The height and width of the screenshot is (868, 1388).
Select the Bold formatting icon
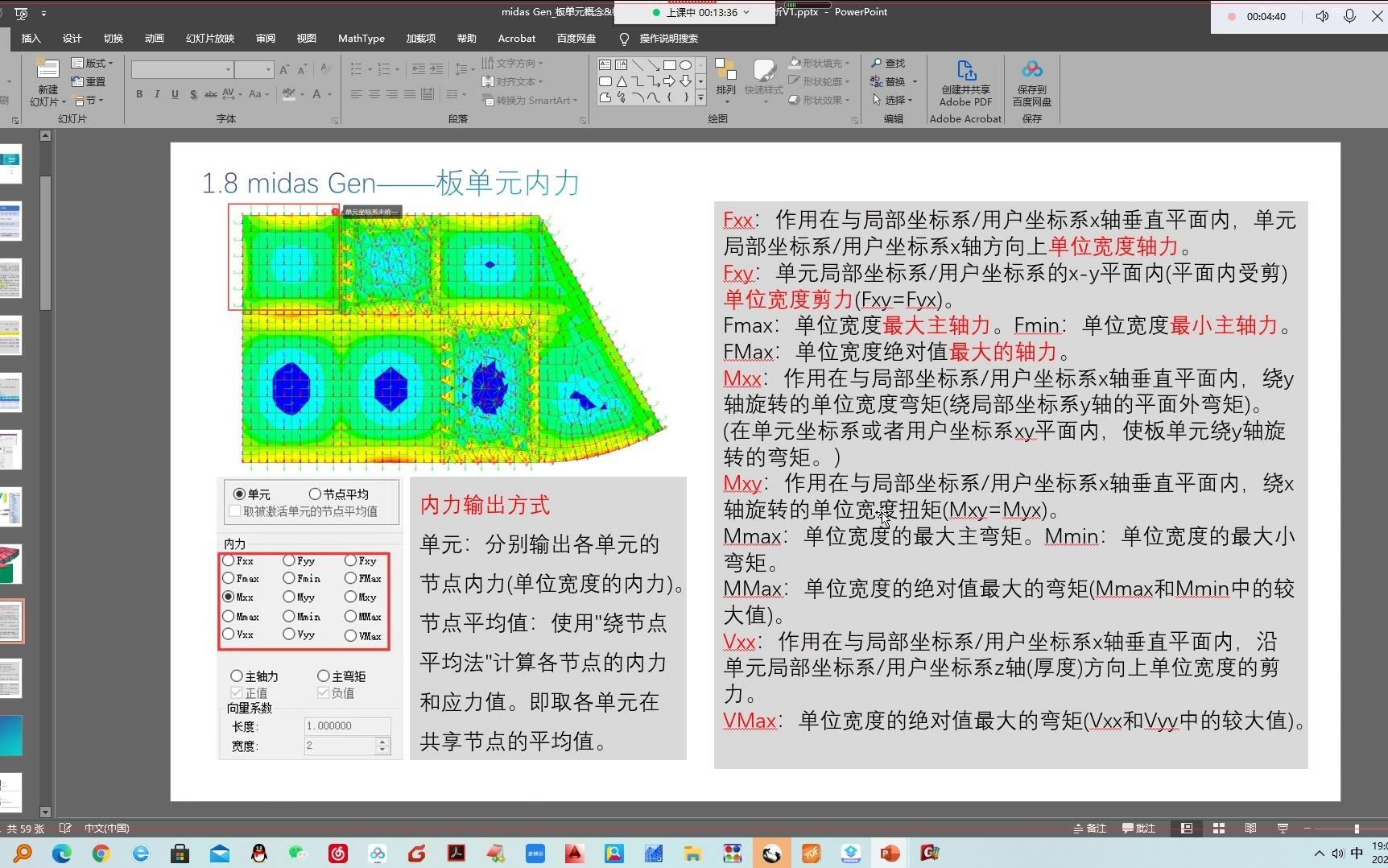tap(138, 94)
